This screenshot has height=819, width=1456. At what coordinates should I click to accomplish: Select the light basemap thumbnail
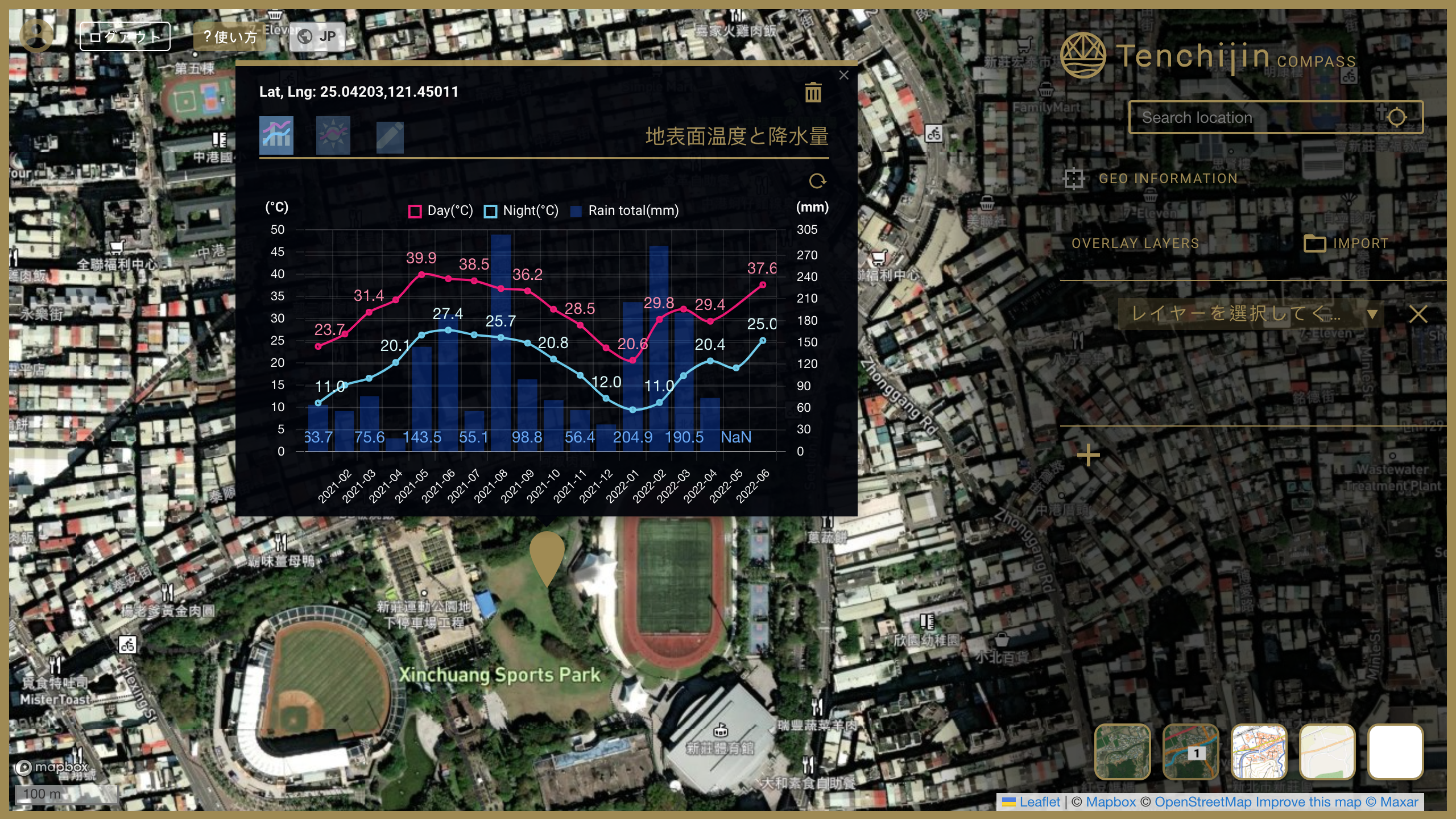click(x=1327, y=751)
